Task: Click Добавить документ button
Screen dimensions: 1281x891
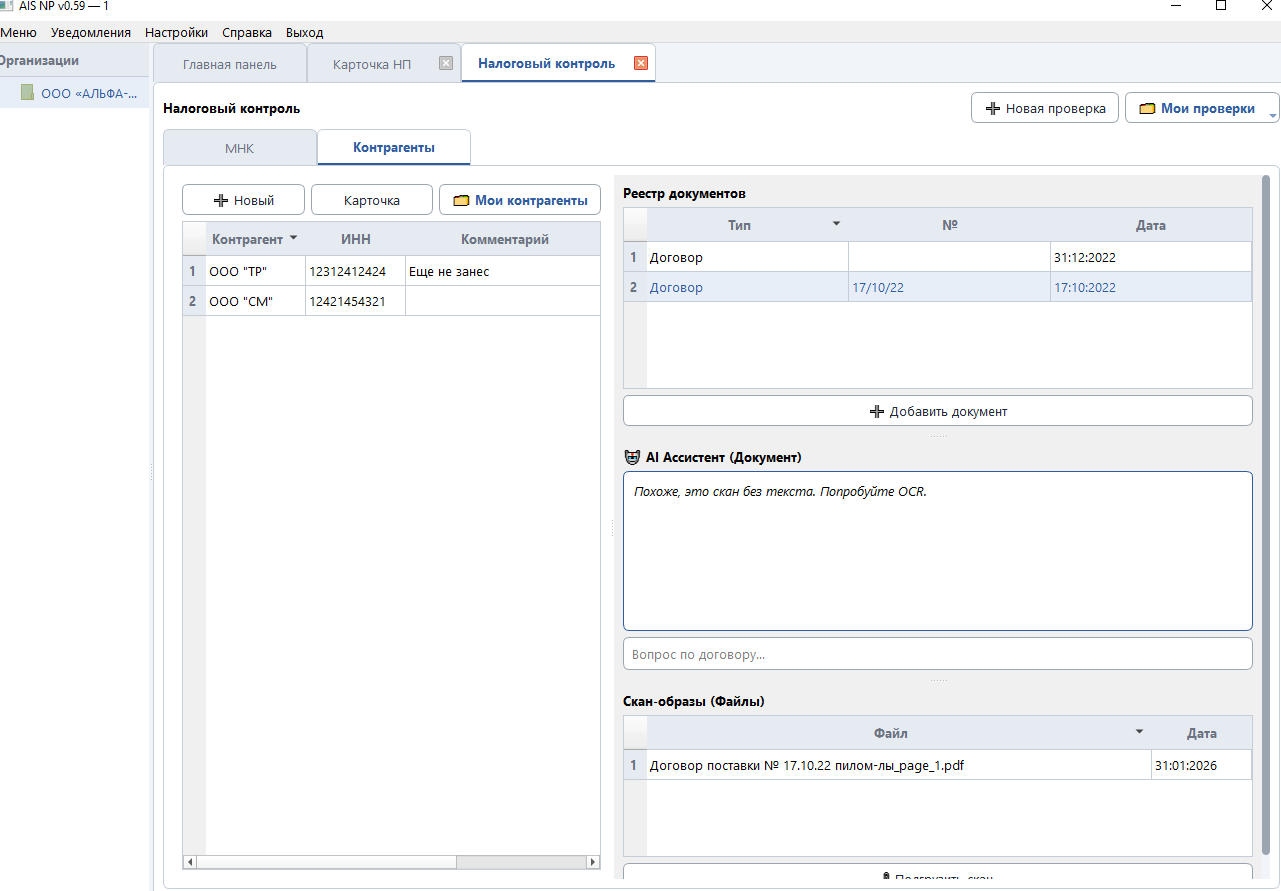Action: click(937, 411)
